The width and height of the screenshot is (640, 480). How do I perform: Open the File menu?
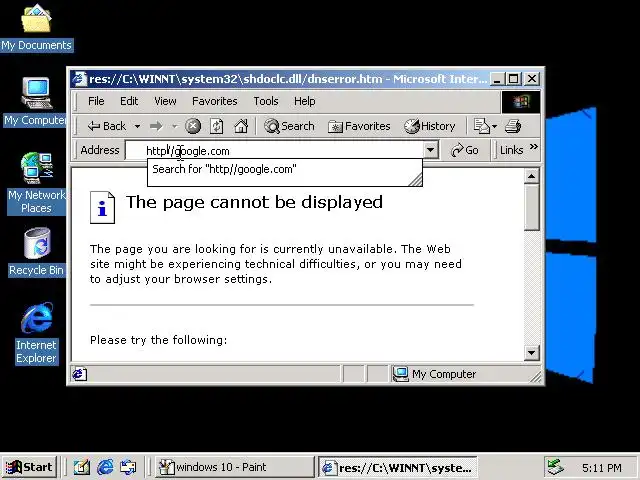96,101
